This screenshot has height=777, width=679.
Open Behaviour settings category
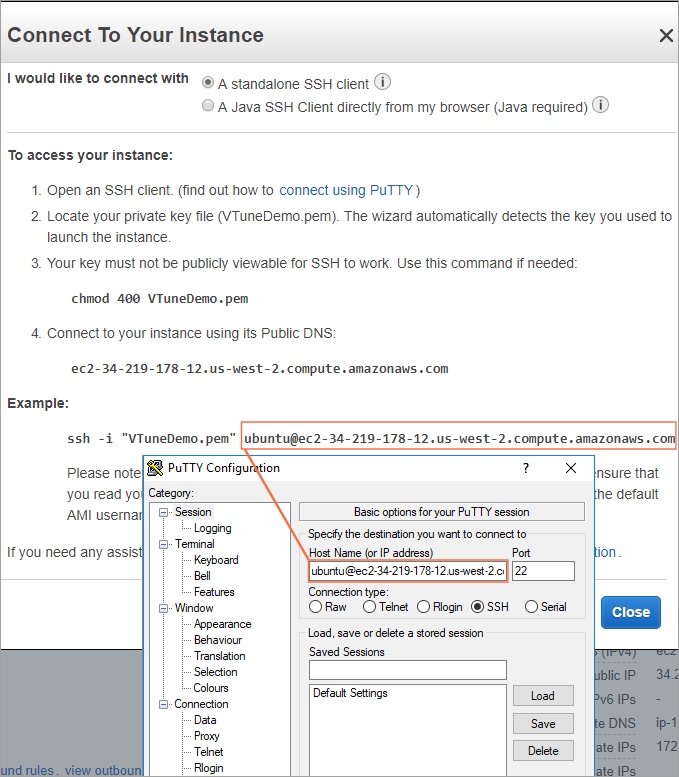pos(218,640)
